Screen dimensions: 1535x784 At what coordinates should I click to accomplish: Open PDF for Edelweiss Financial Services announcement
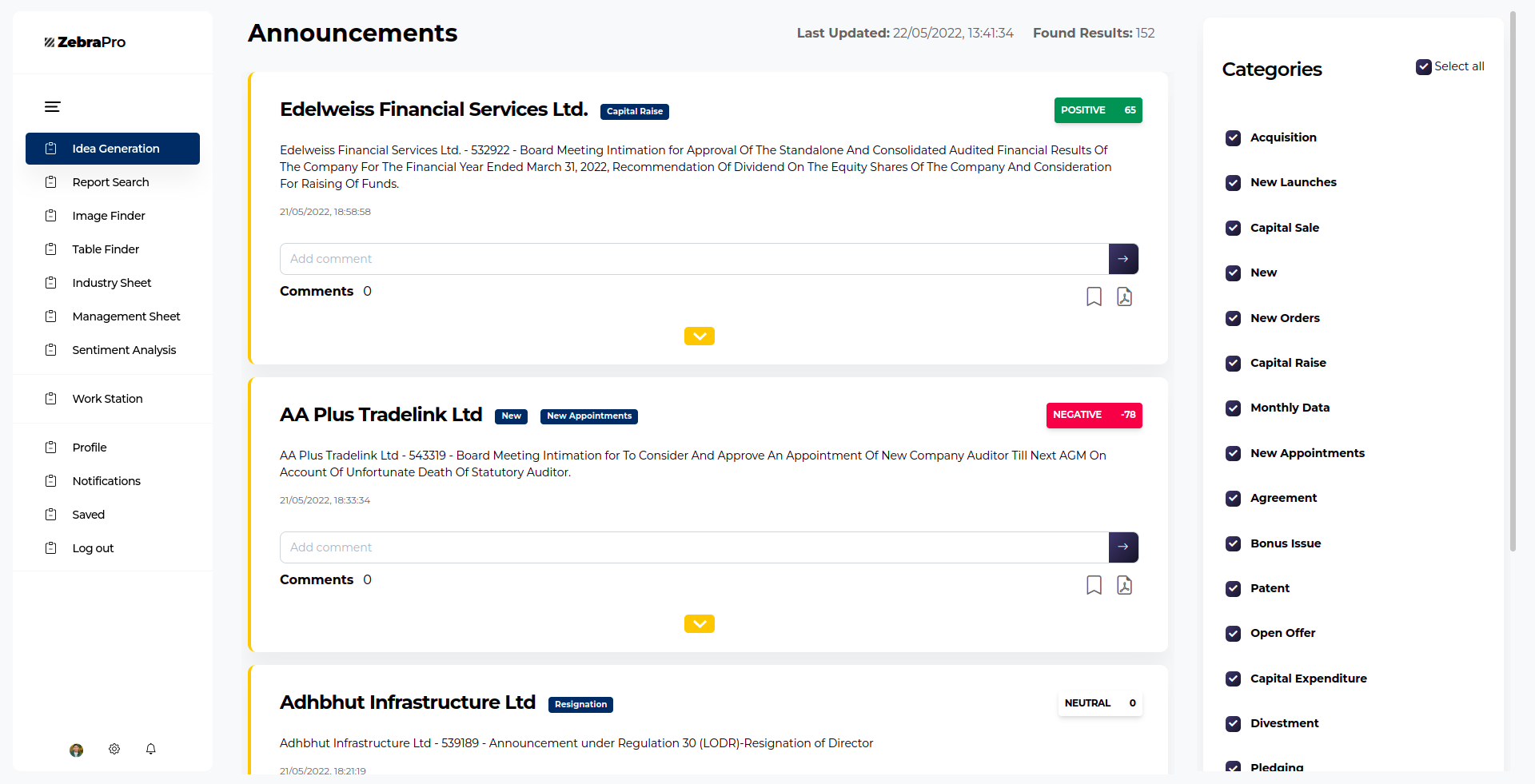pyautogui.click(x=1124, y=296)
